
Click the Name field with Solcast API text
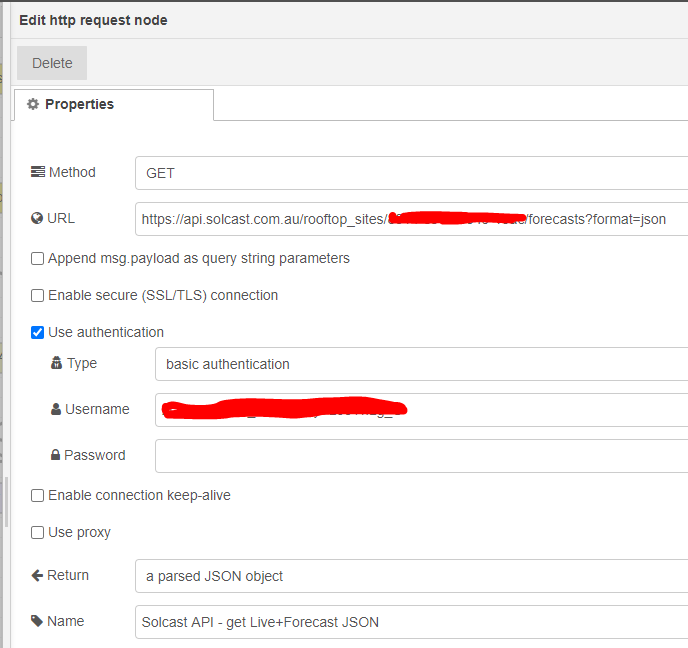tap(410, 622)
